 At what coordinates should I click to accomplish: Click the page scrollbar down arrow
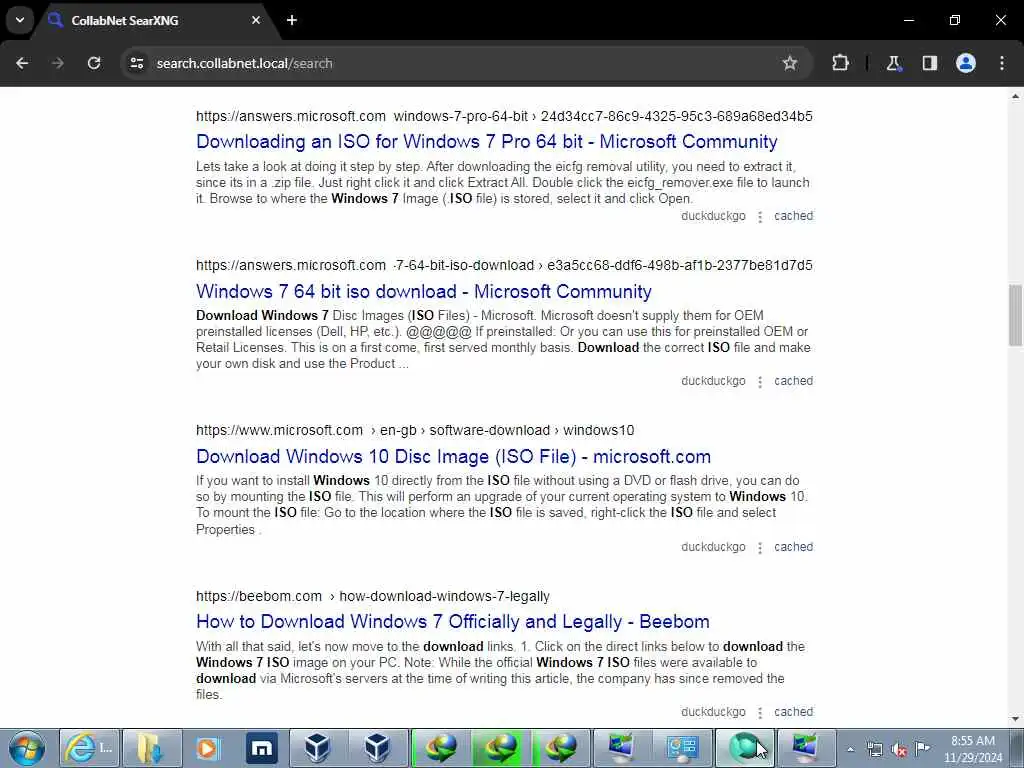[x=1016, y=719]
